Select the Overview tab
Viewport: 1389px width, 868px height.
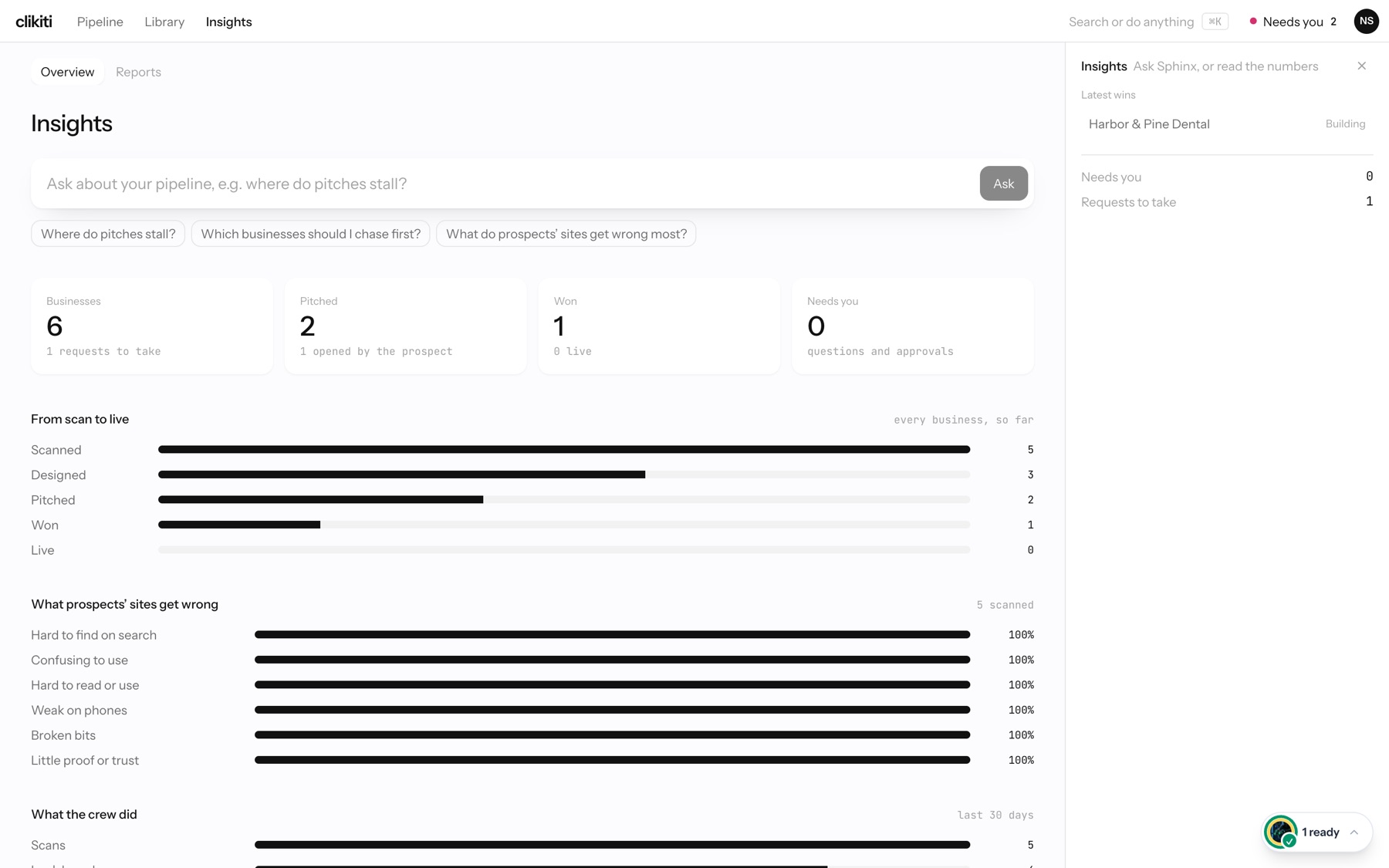pos(67,72)
